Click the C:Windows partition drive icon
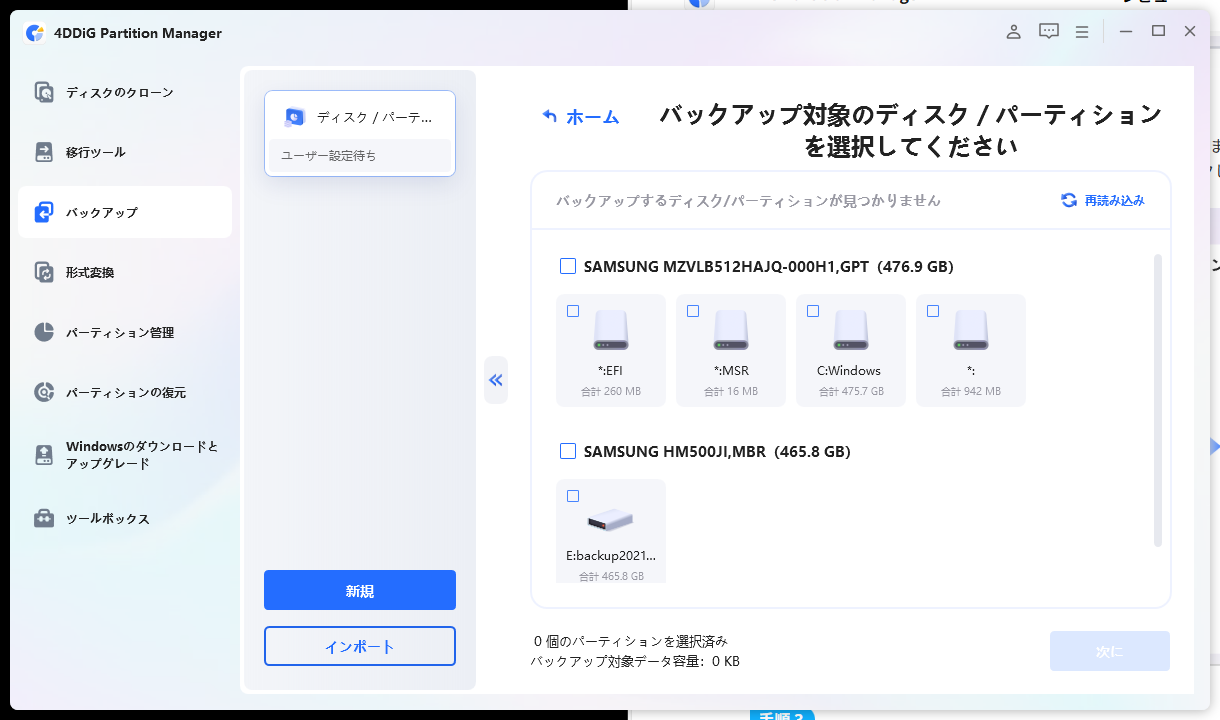The image size is (1220, 720). pyautogui.click(x=851, y=330)
